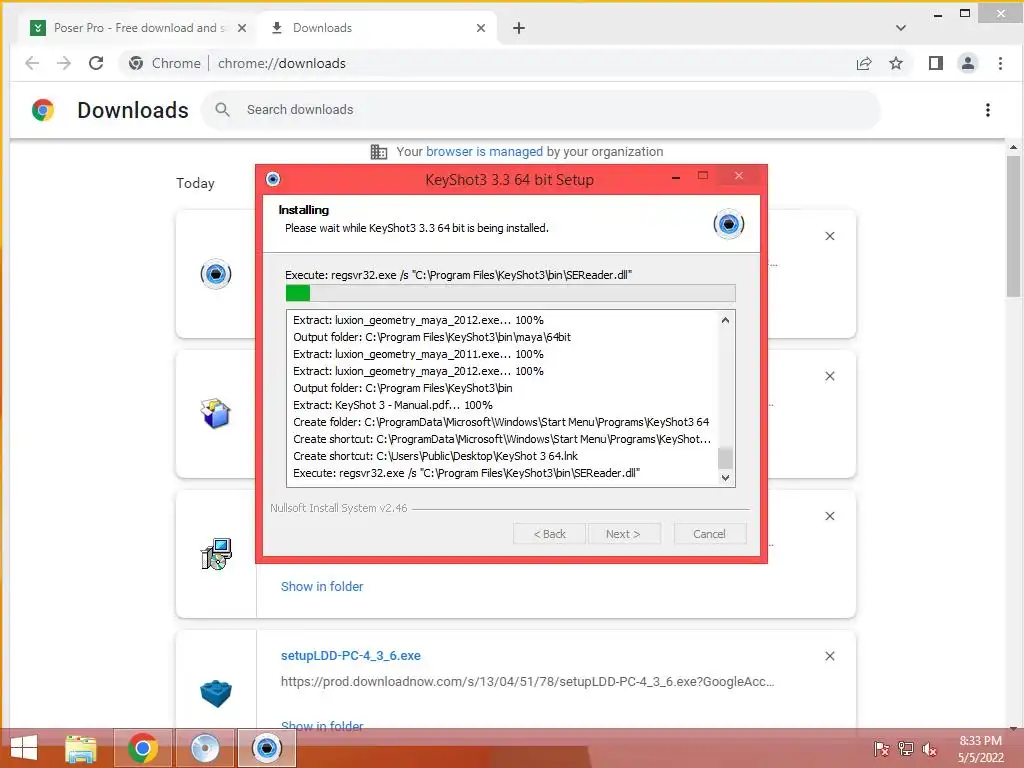Click the Search downloads field
1024x768 pixels.
[542, 110]
